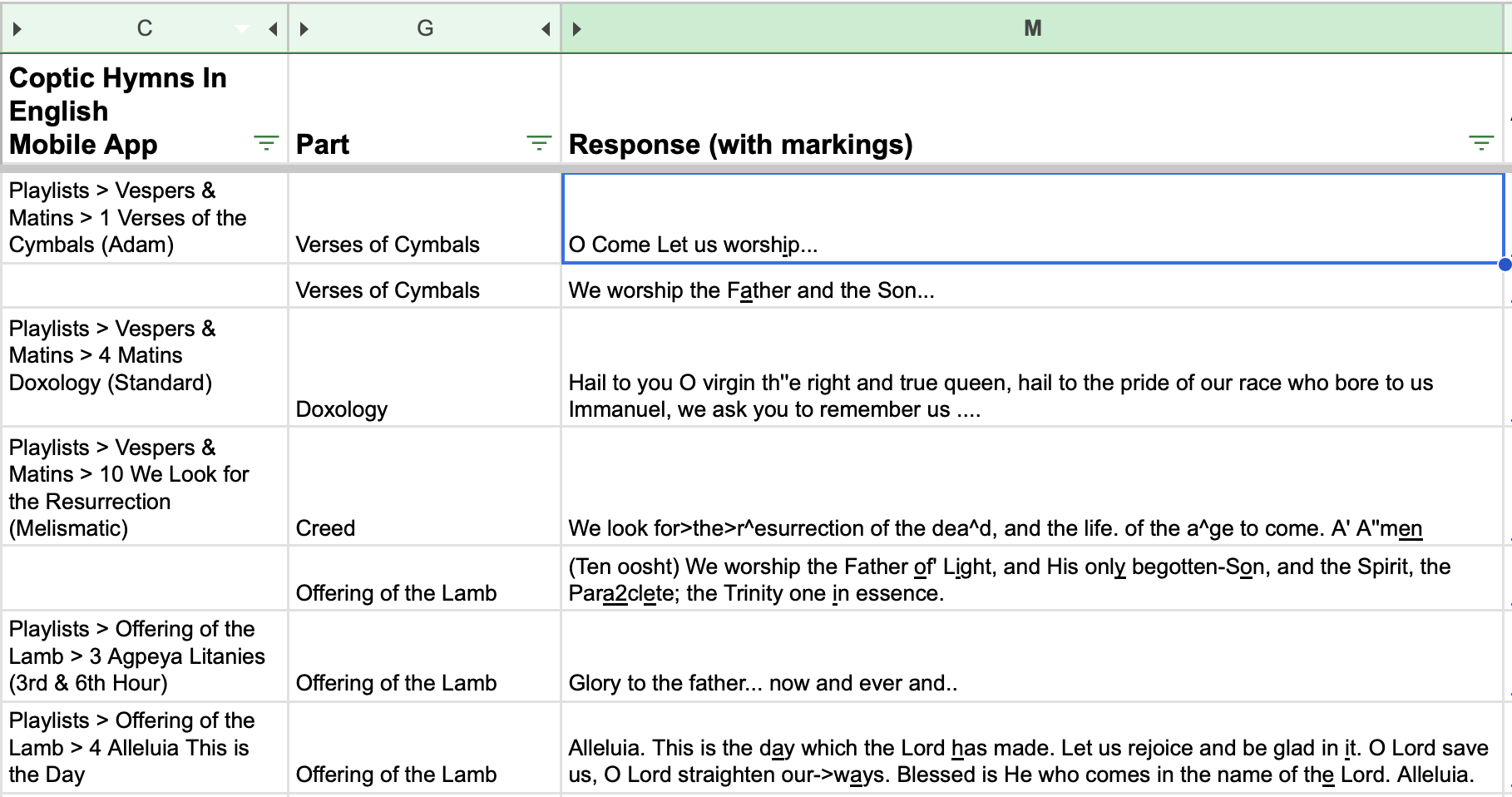The width and height of the screenshot is (1512, 797).
Task: Expand hidden columns left of column C
Action: [17, 29]
